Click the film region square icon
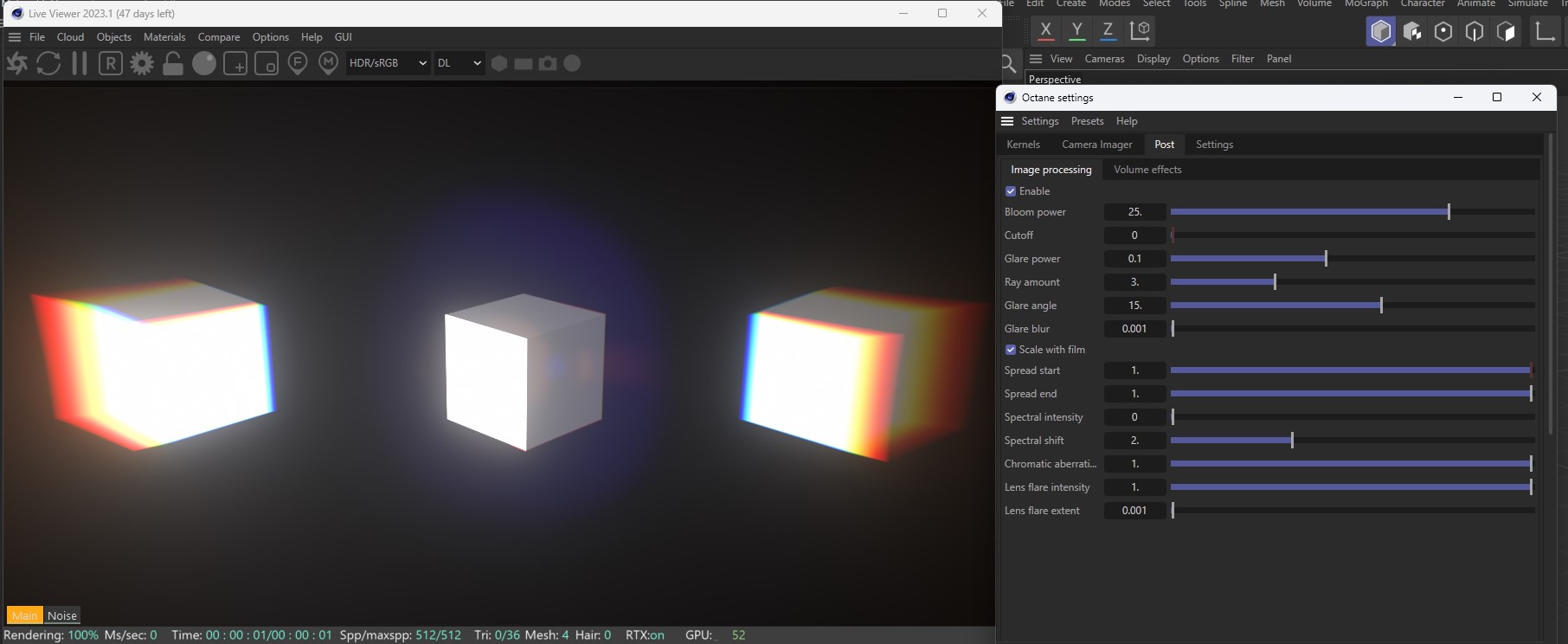 point(267,63)
